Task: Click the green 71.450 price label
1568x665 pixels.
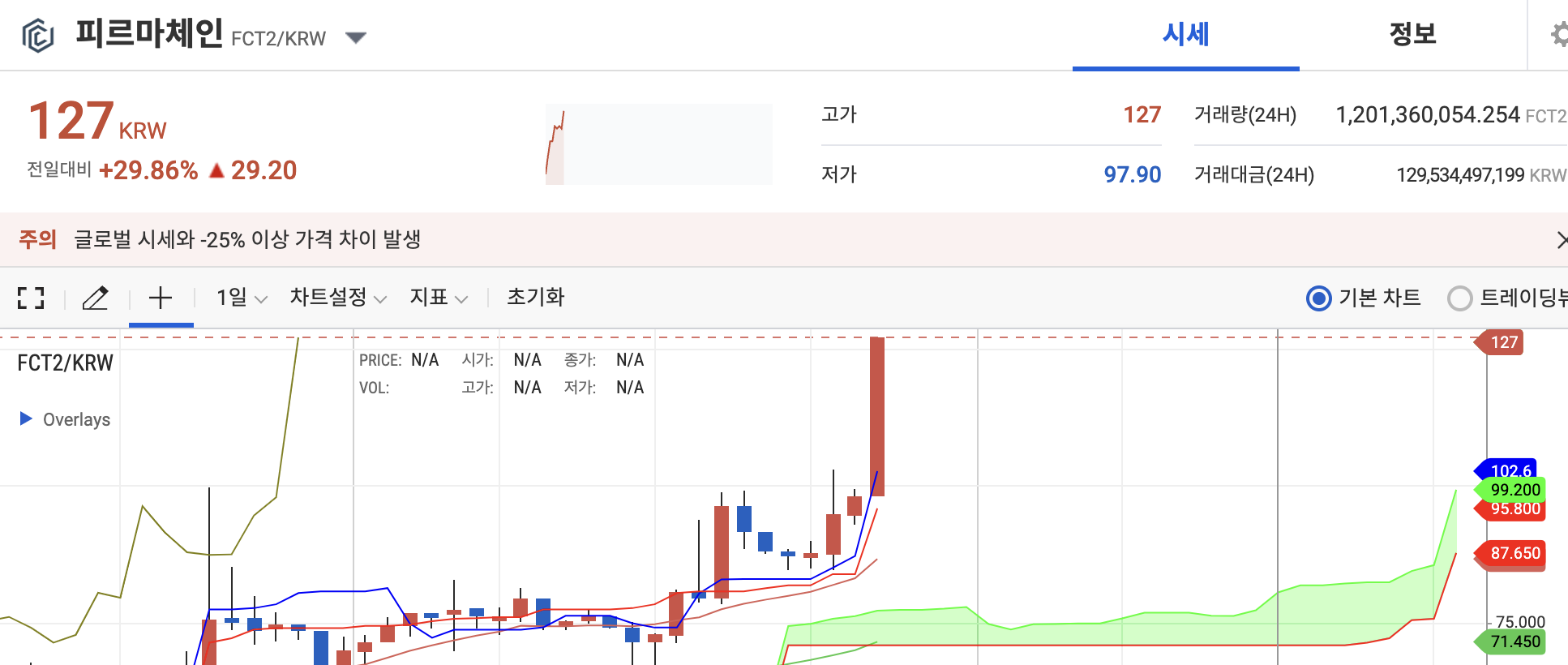Action: (x=1511, y=642)
